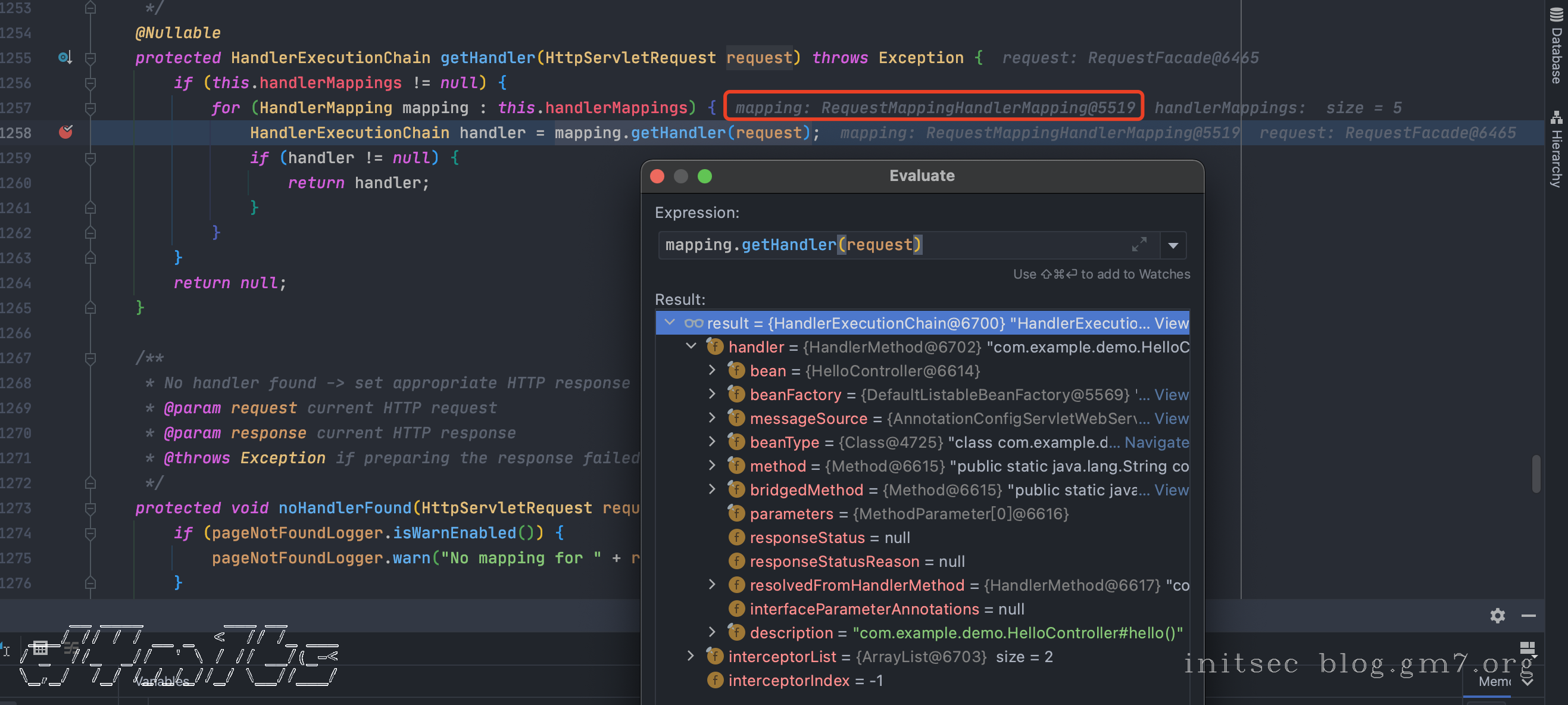Expand the bean HelloController node

[712, 370]
